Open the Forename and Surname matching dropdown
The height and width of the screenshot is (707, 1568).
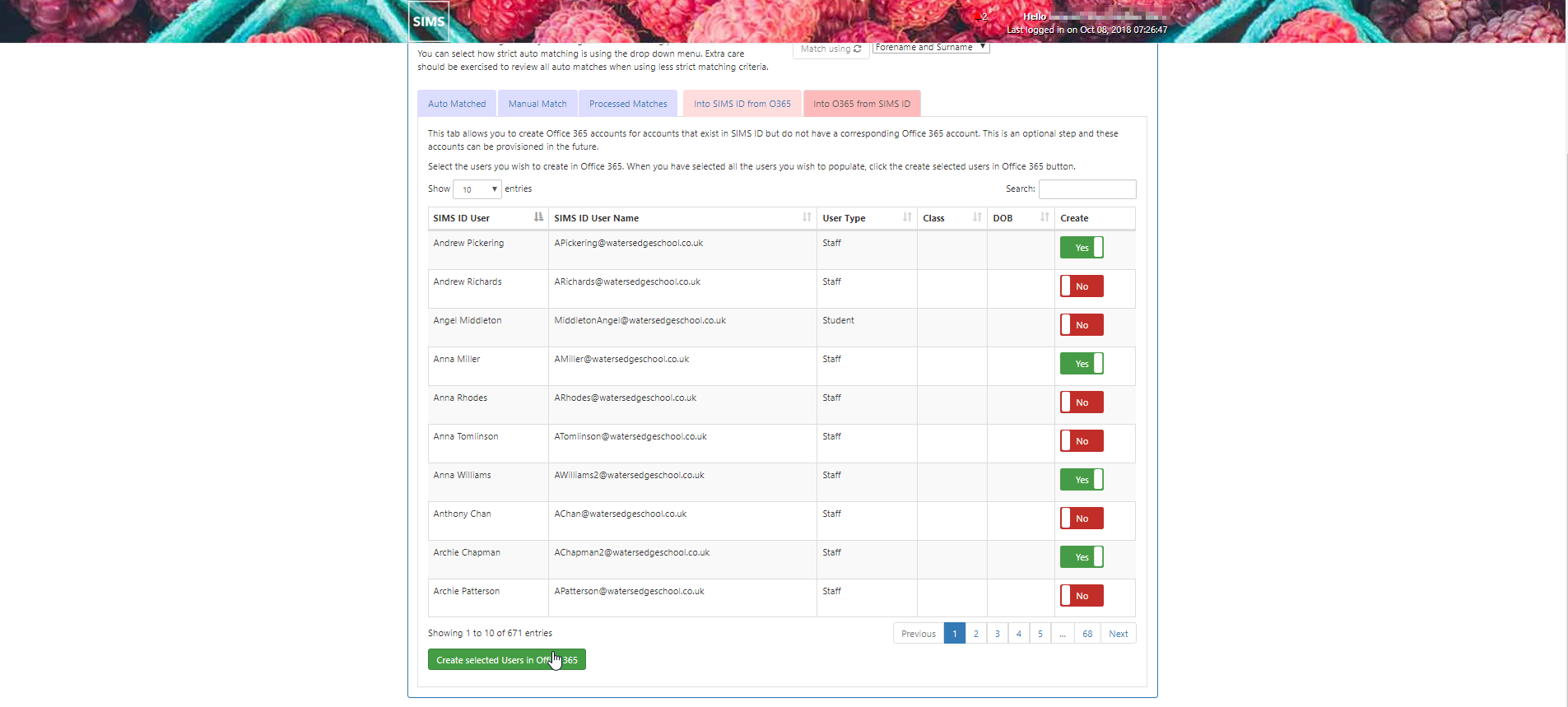931,48
